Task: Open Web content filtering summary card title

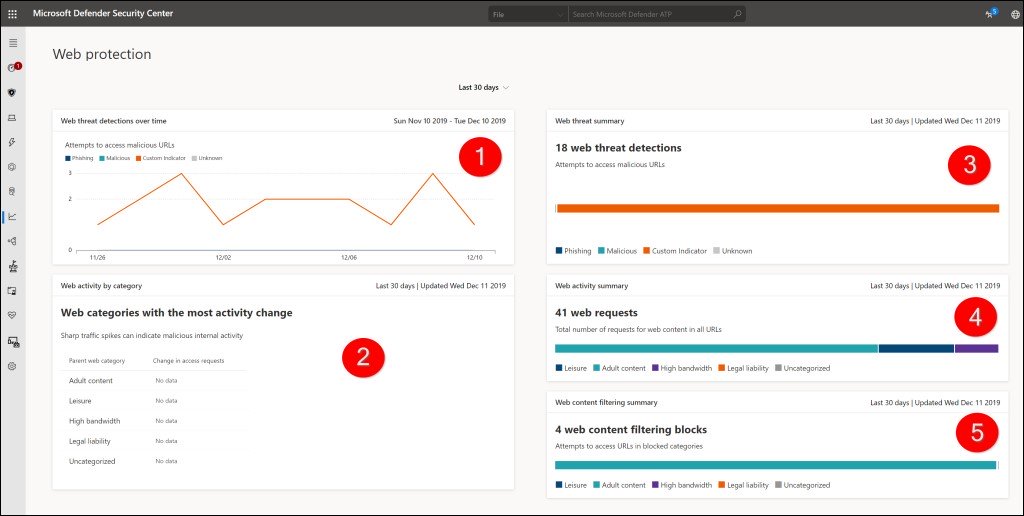Action: pyautogui.click(x=606, y=402)
